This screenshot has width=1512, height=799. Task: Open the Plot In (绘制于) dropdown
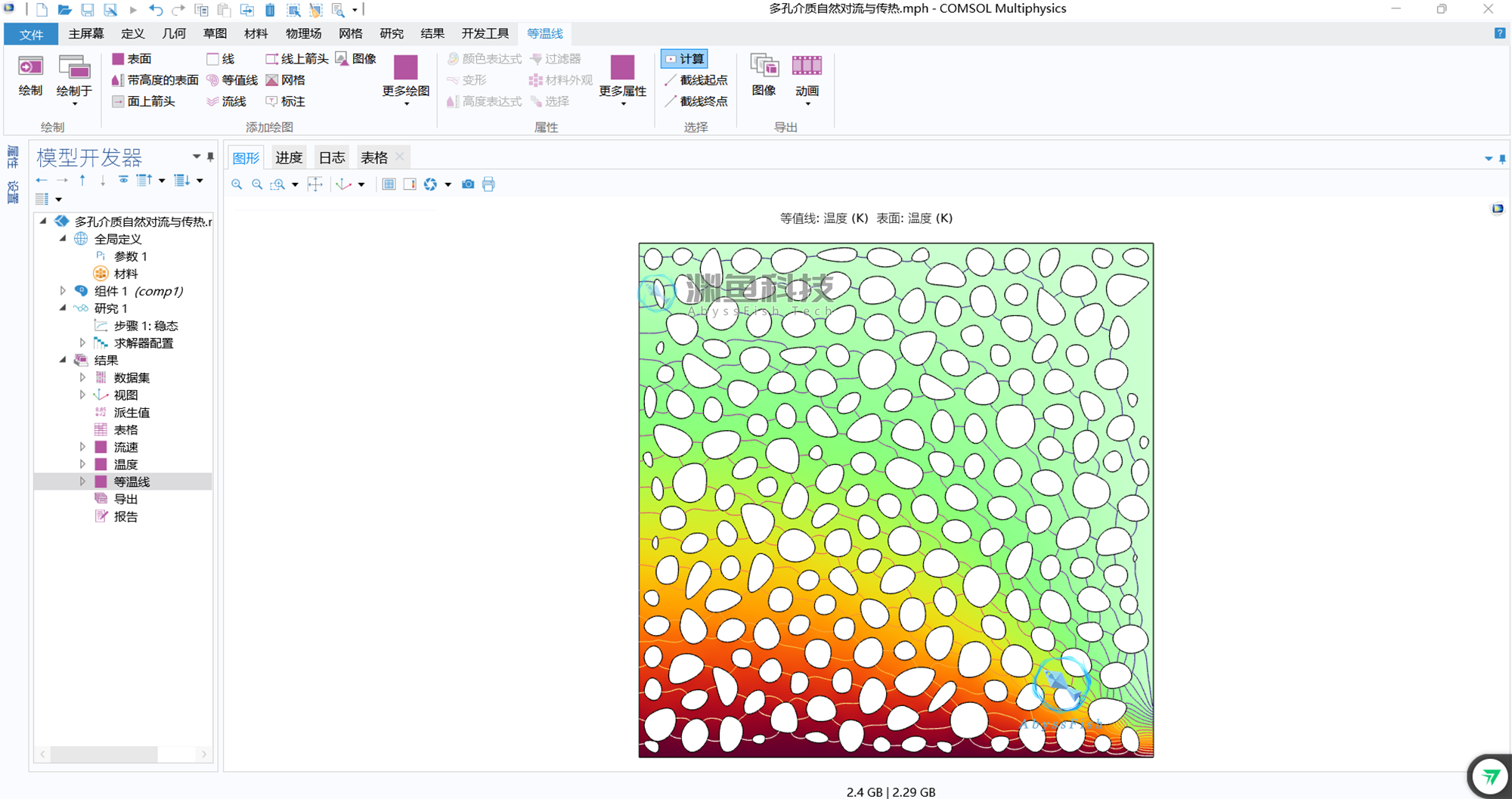coord(74,81)
